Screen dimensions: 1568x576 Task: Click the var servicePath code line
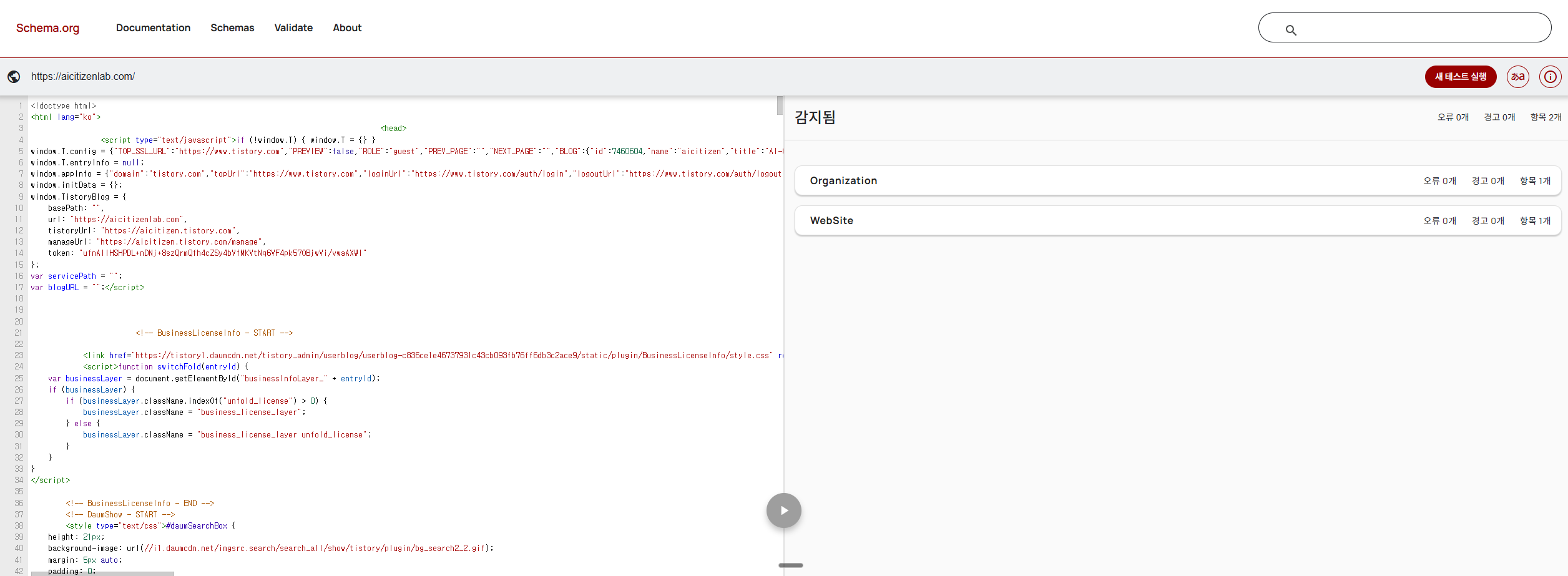point(77,276)
